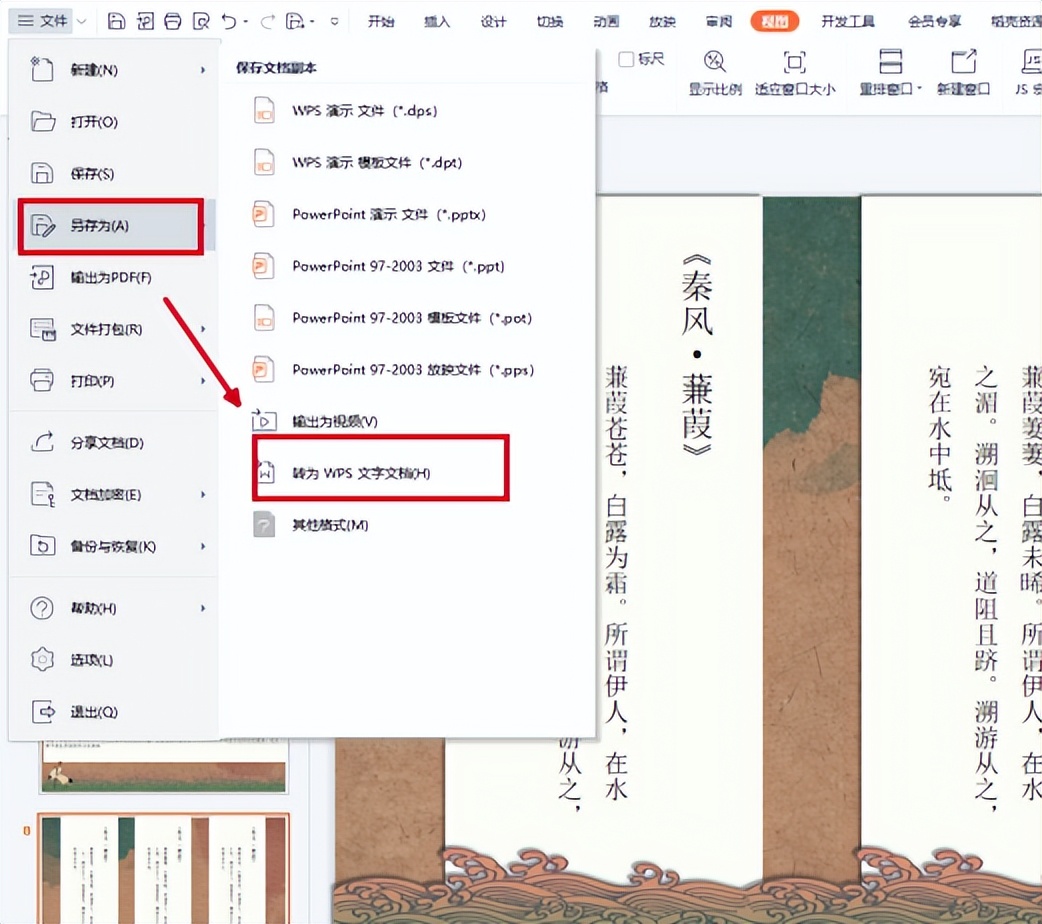Open the 文件 menu dropdown arrow
The image size is (1042, 924).
pyautogui.click(x=81, y=21)
